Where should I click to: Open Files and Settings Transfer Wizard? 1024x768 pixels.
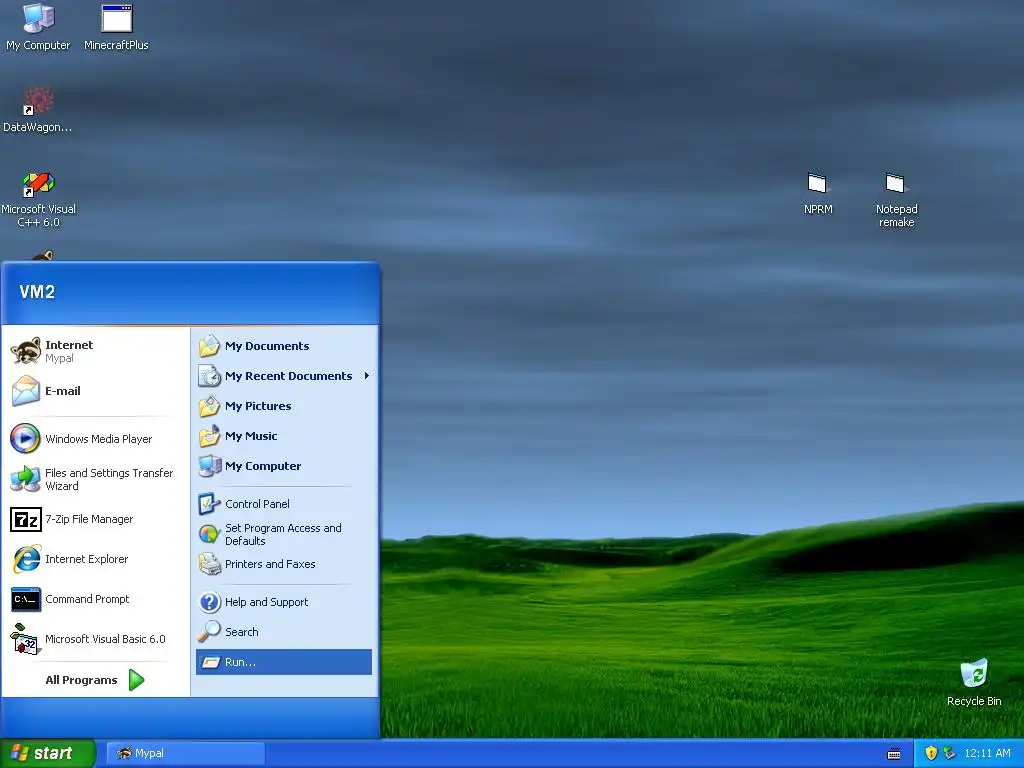95,479
